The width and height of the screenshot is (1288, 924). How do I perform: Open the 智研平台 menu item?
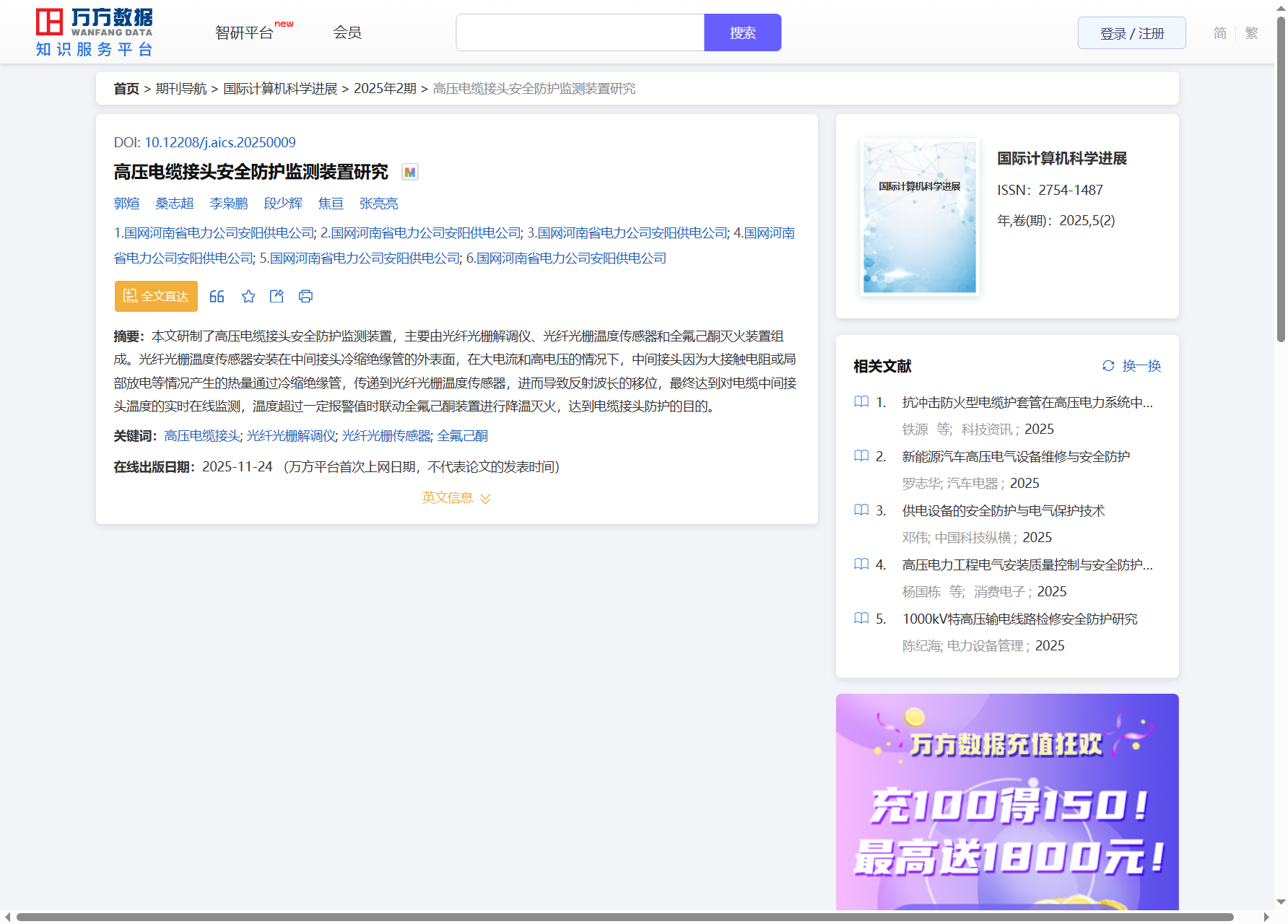coord(245,32)
